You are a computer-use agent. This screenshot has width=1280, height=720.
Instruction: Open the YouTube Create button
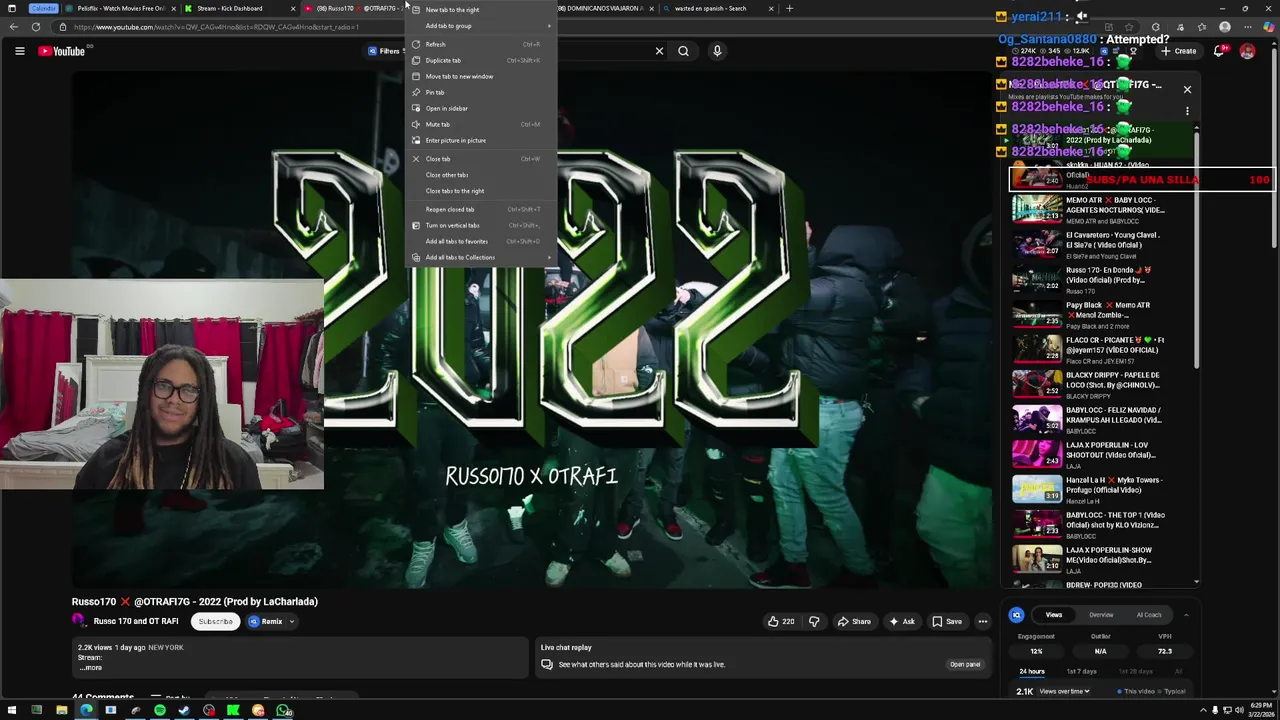[1180, 51]
